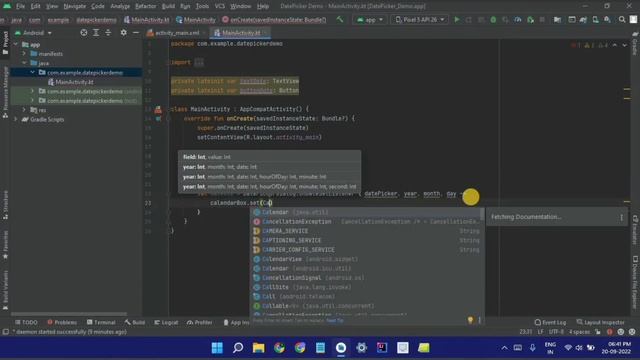Open the VCS menu
The width and height of the screenshot is (640, 360).
tap(220, 6)
